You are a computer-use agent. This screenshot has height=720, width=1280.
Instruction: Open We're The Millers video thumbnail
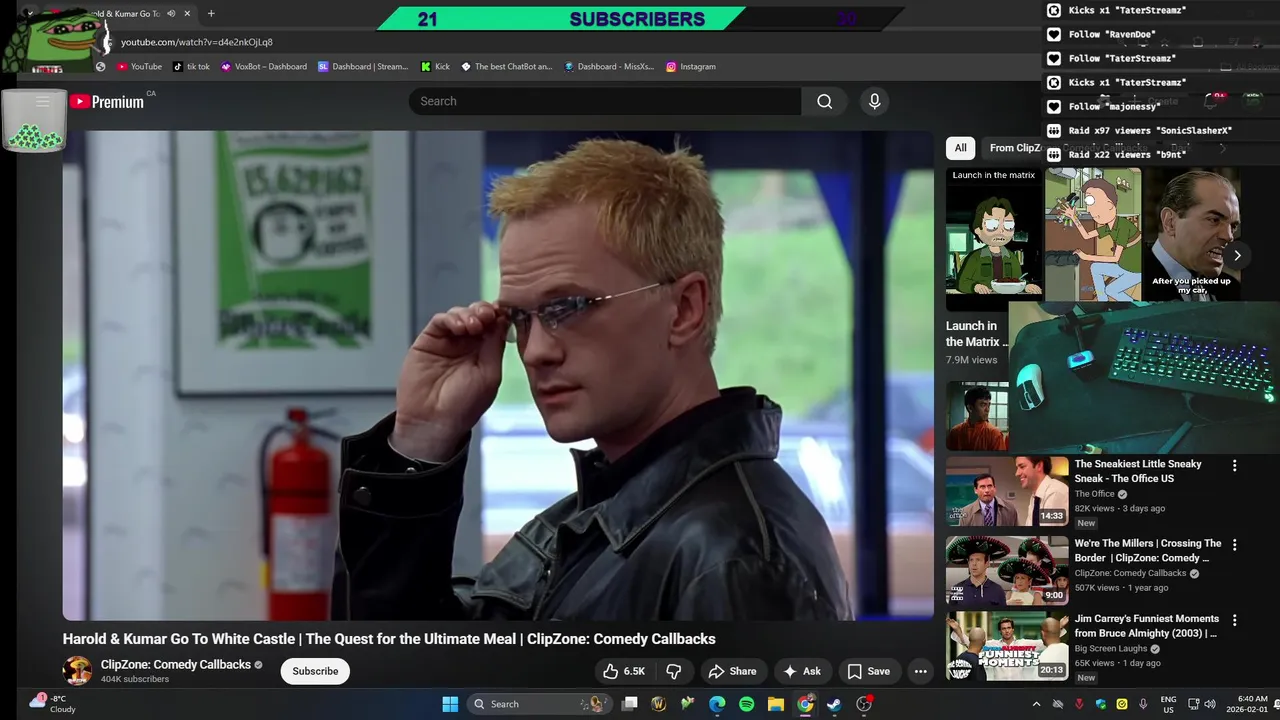pyautogui.click(x=1007, y=571)
